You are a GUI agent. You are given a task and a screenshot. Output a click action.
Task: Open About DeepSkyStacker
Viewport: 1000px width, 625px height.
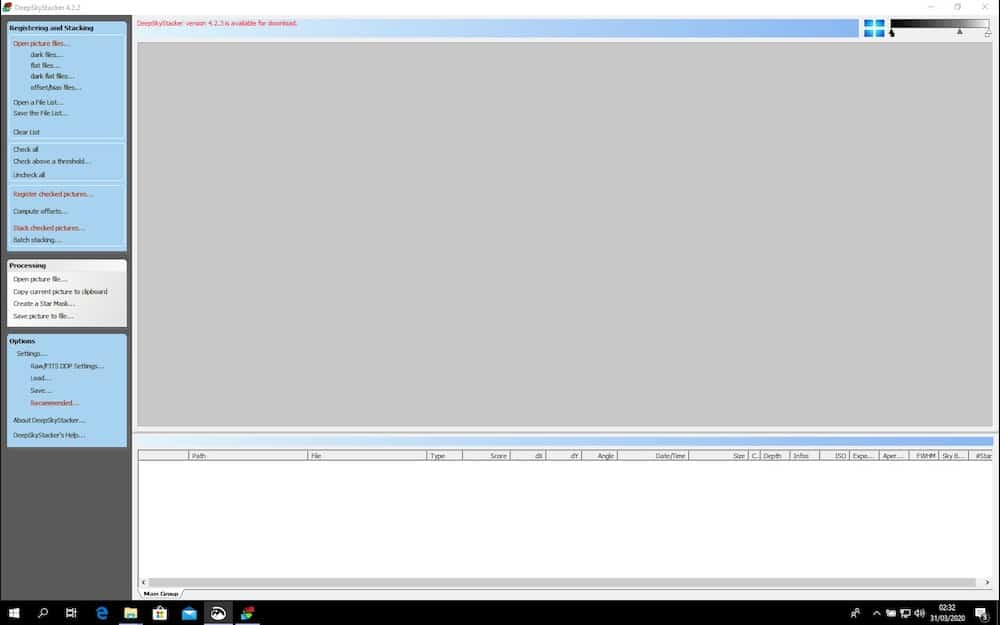tap(49, 420)
